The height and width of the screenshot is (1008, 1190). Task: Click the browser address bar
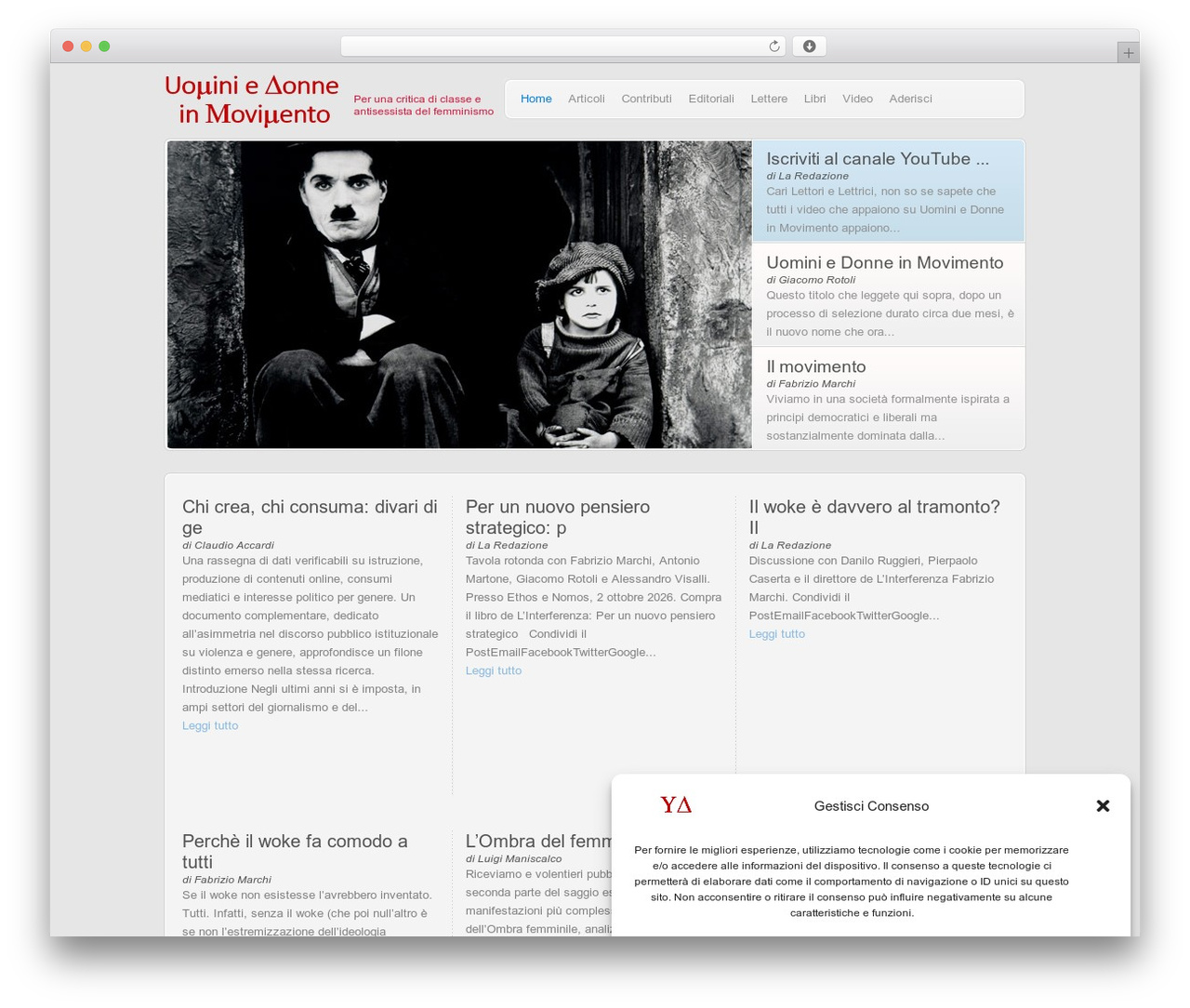562,46
